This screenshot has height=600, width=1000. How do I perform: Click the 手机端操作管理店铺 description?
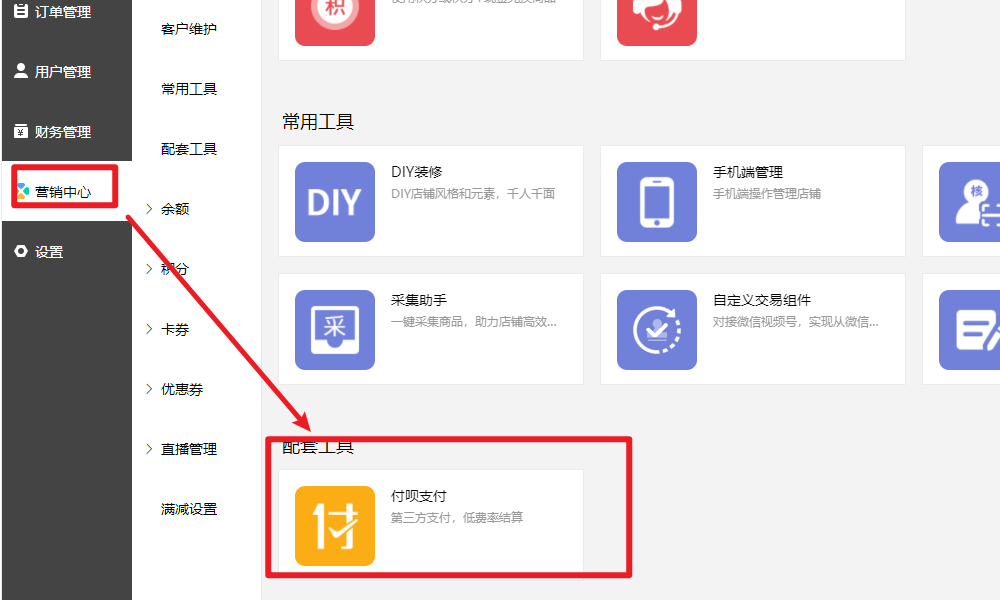tap(767, 194)
